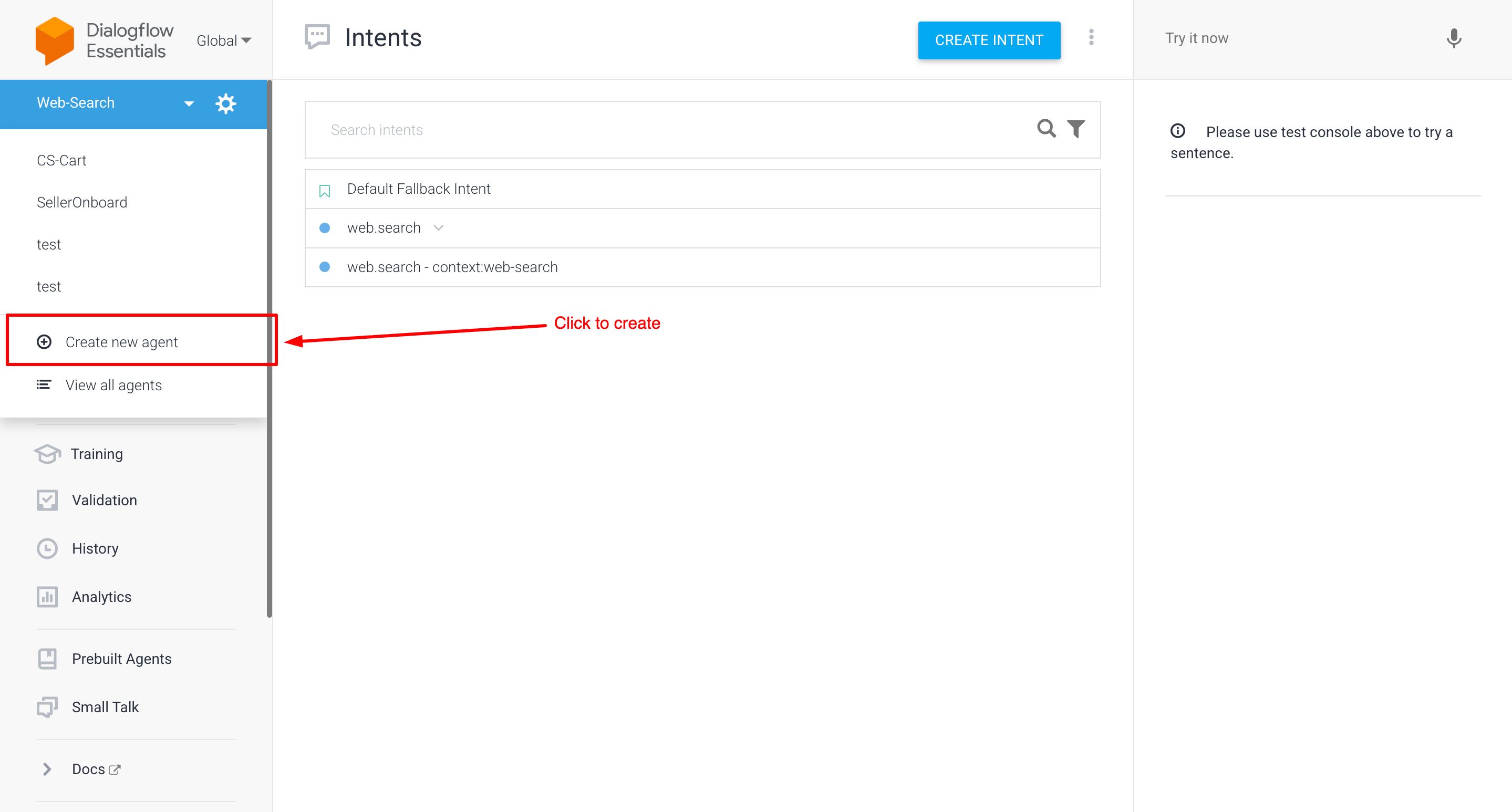Image resolution: width=1512 pixels, height=812 pixels.
Task: Click the History clock icon
Action: (47, 548)
